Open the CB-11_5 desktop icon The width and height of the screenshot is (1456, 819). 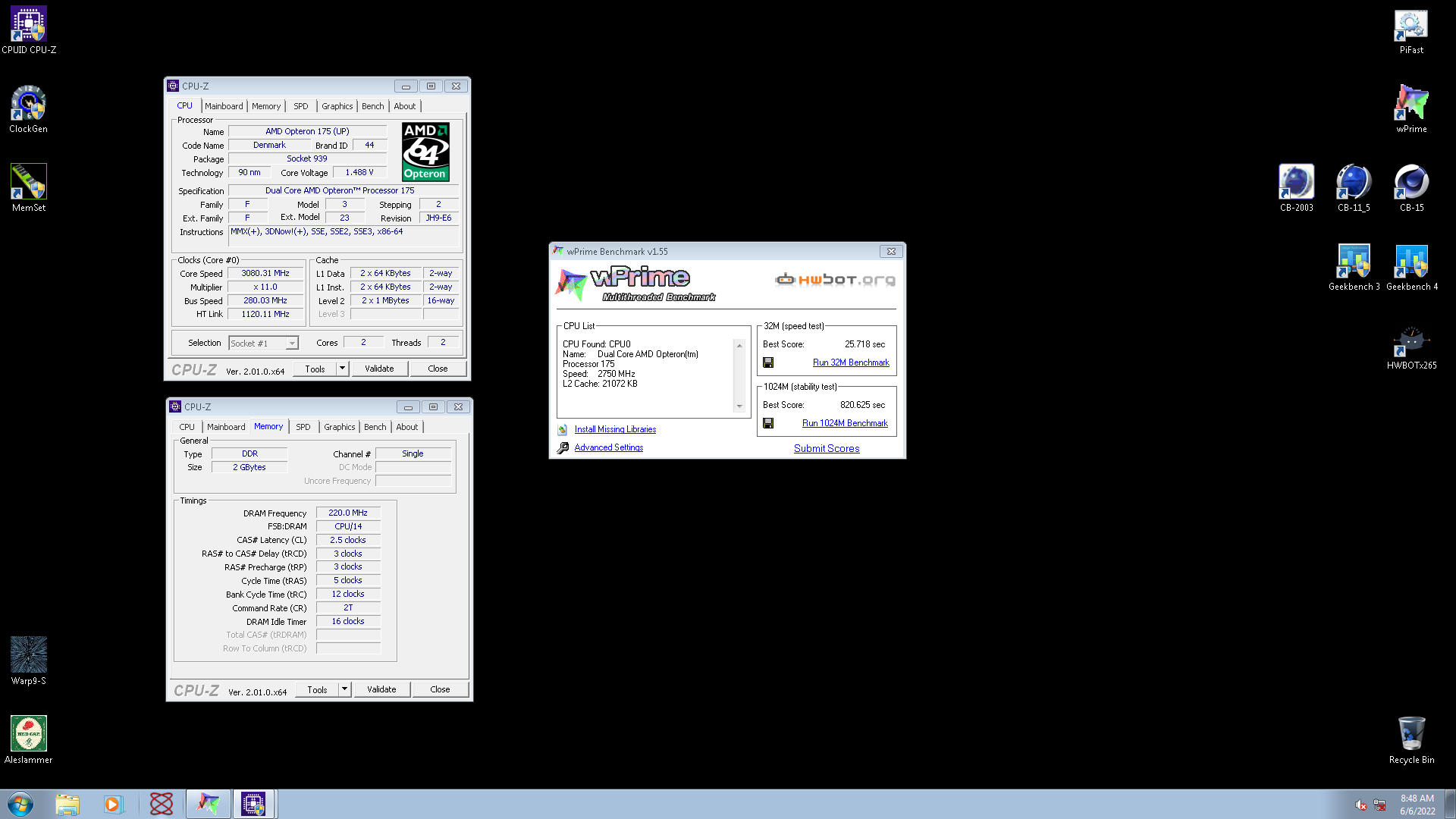click(x=1354, y=188)
